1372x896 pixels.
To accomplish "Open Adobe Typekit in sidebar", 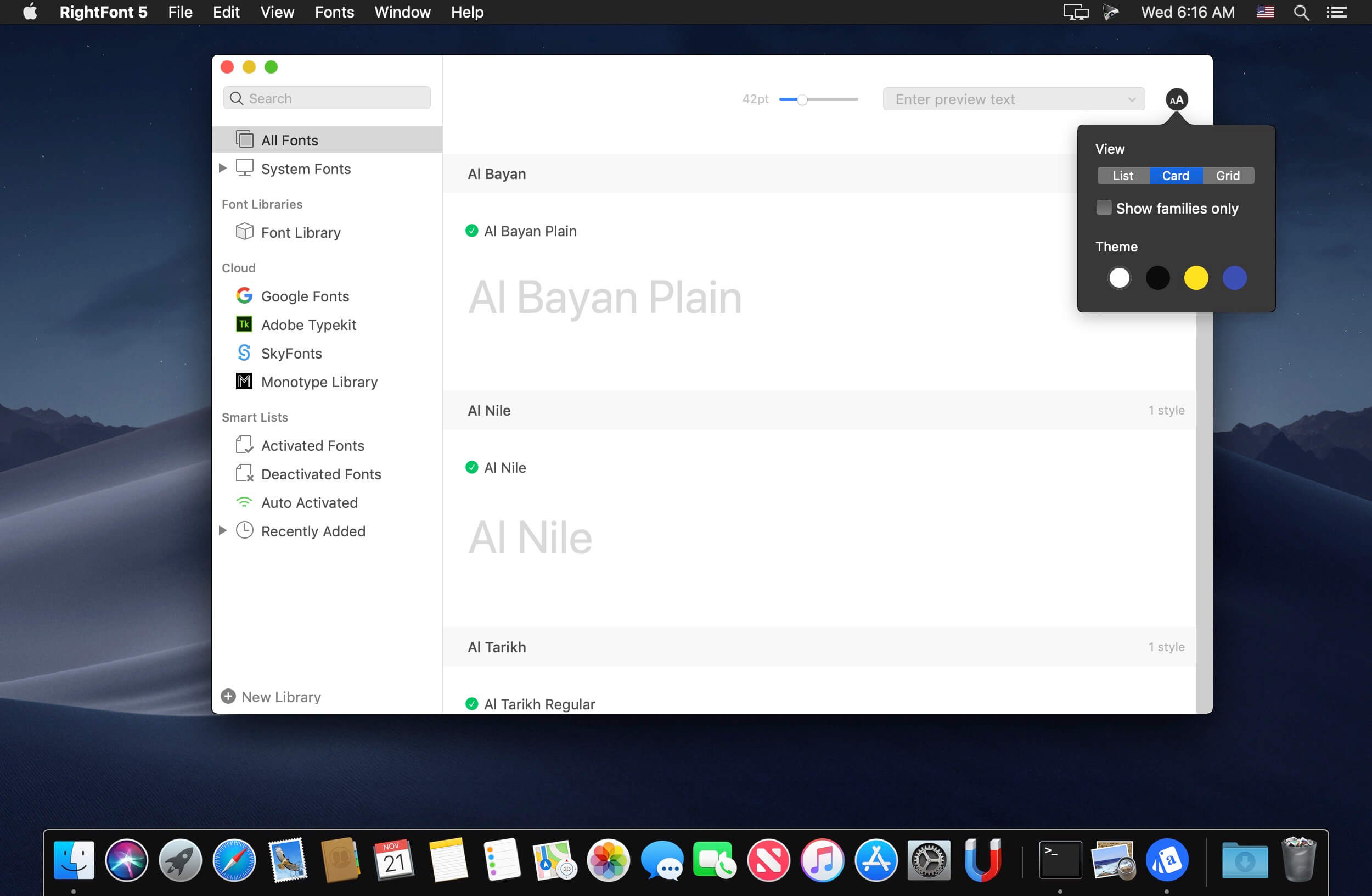I will [308, 324].
